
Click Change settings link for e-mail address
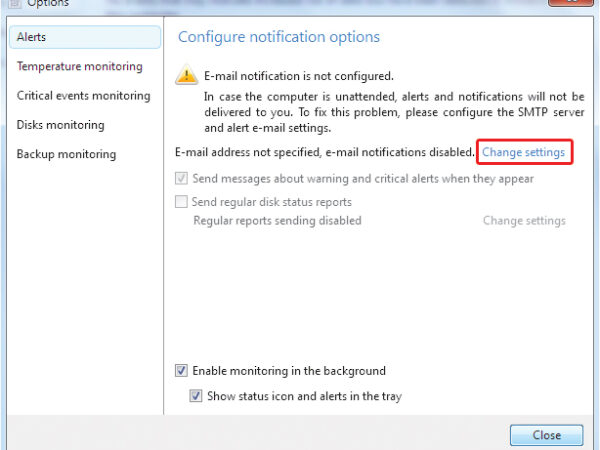524,152
